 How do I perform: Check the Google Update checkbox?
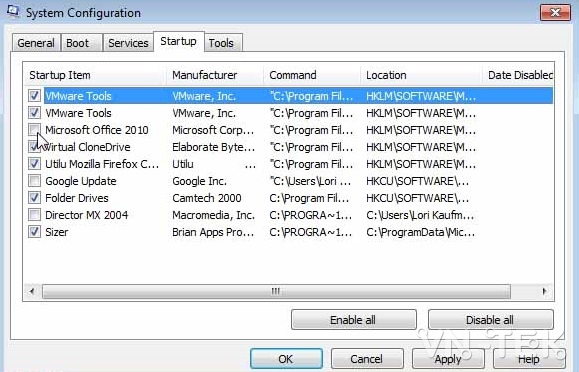coord(34,181)
